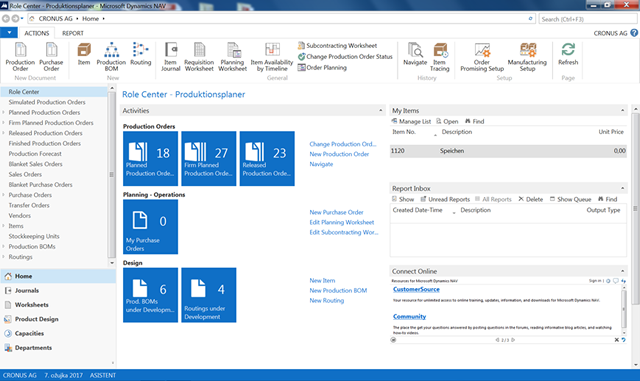Create a new Purchase Order from ribbon

51,57
